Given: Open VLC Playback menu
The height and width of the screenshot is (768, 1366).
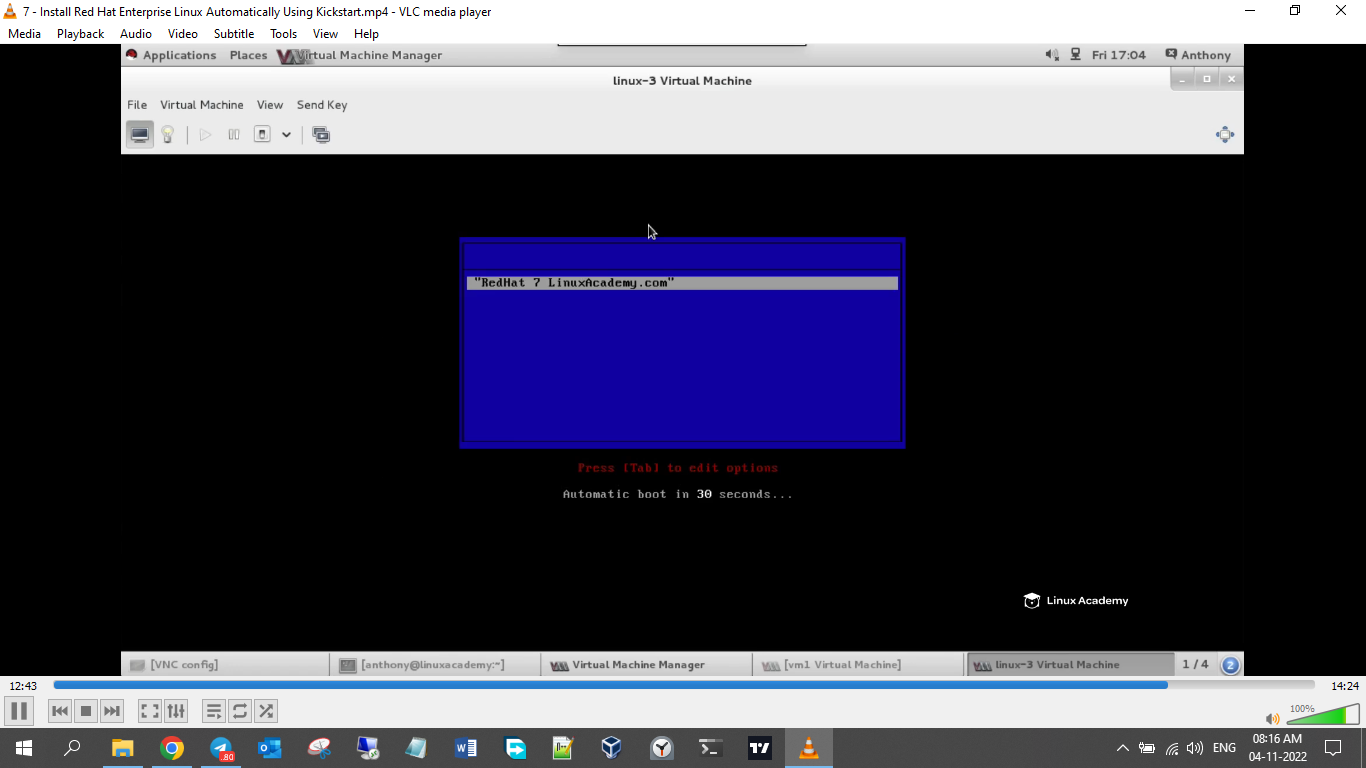Looking at the screenshot, I should click(80, 34).
